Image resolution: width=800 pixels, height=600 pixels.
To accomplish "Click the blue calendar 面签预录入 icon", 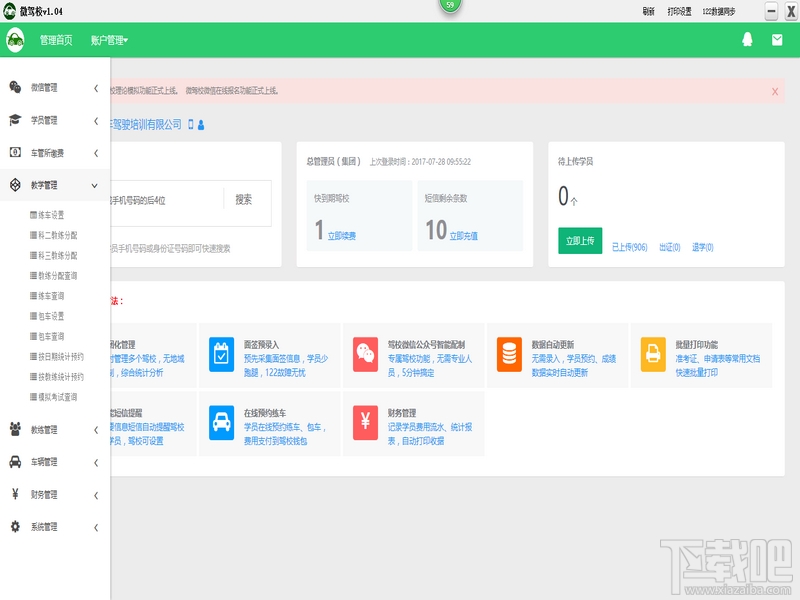I will pyautogui.click(x=221, y=354).
